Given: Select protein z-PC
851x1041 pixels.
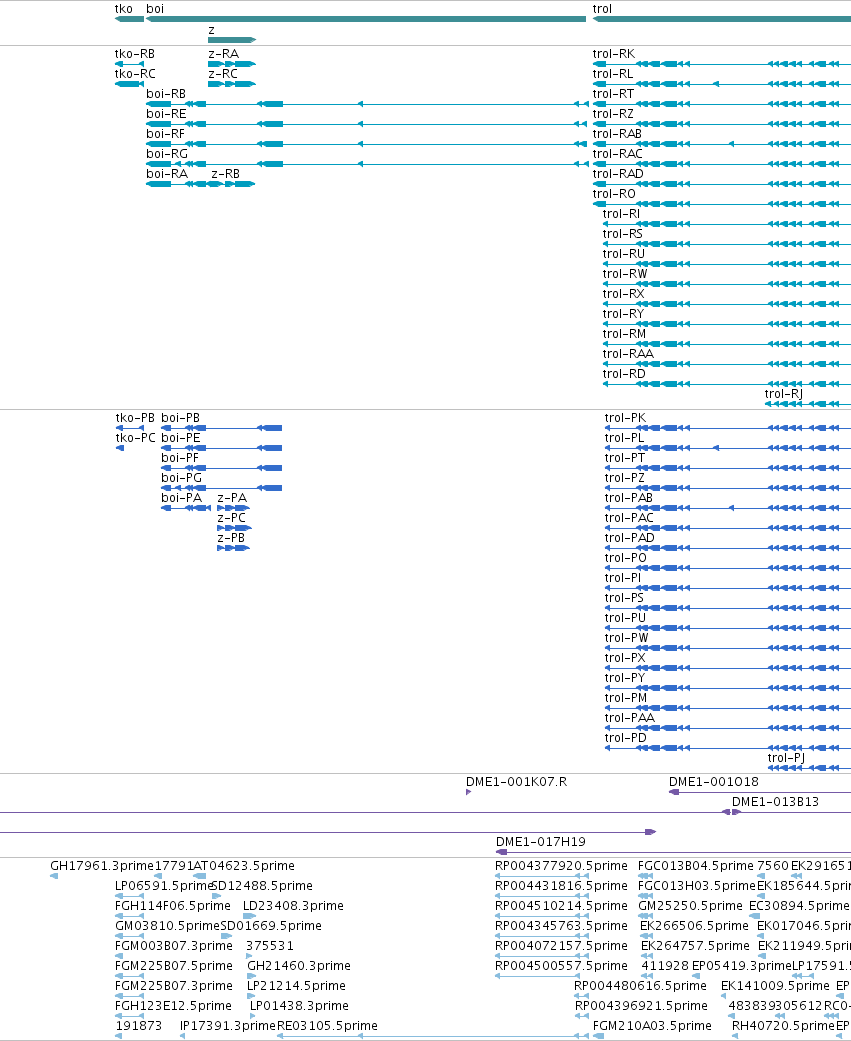Looking at the screenshot, I should 232,517.
